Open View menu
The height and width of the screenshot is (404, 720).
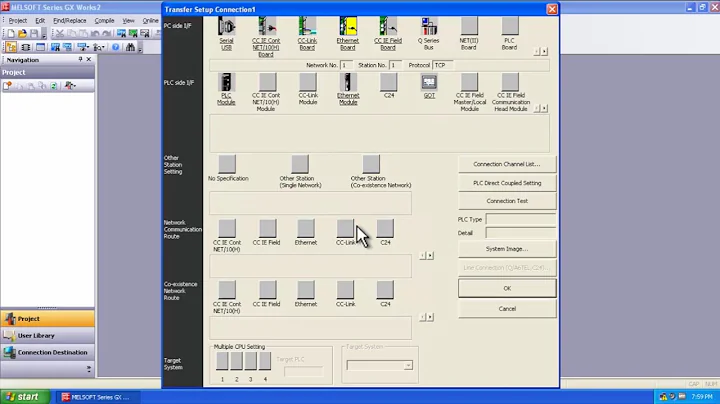click(x=129, y=21)
